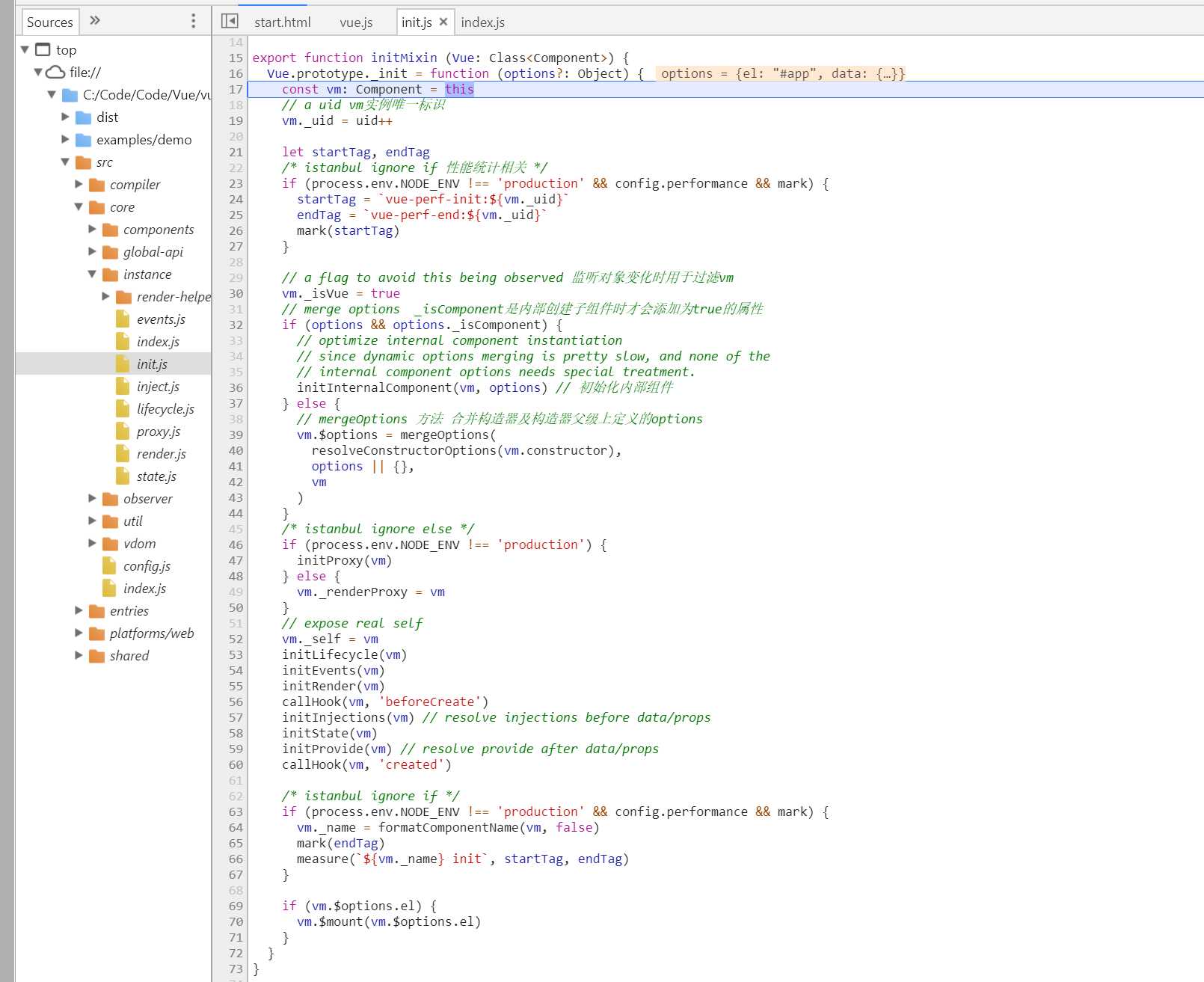This screenshot has height=982, width=1204.
Task: Expand the util folder
Action: point(92,521)
